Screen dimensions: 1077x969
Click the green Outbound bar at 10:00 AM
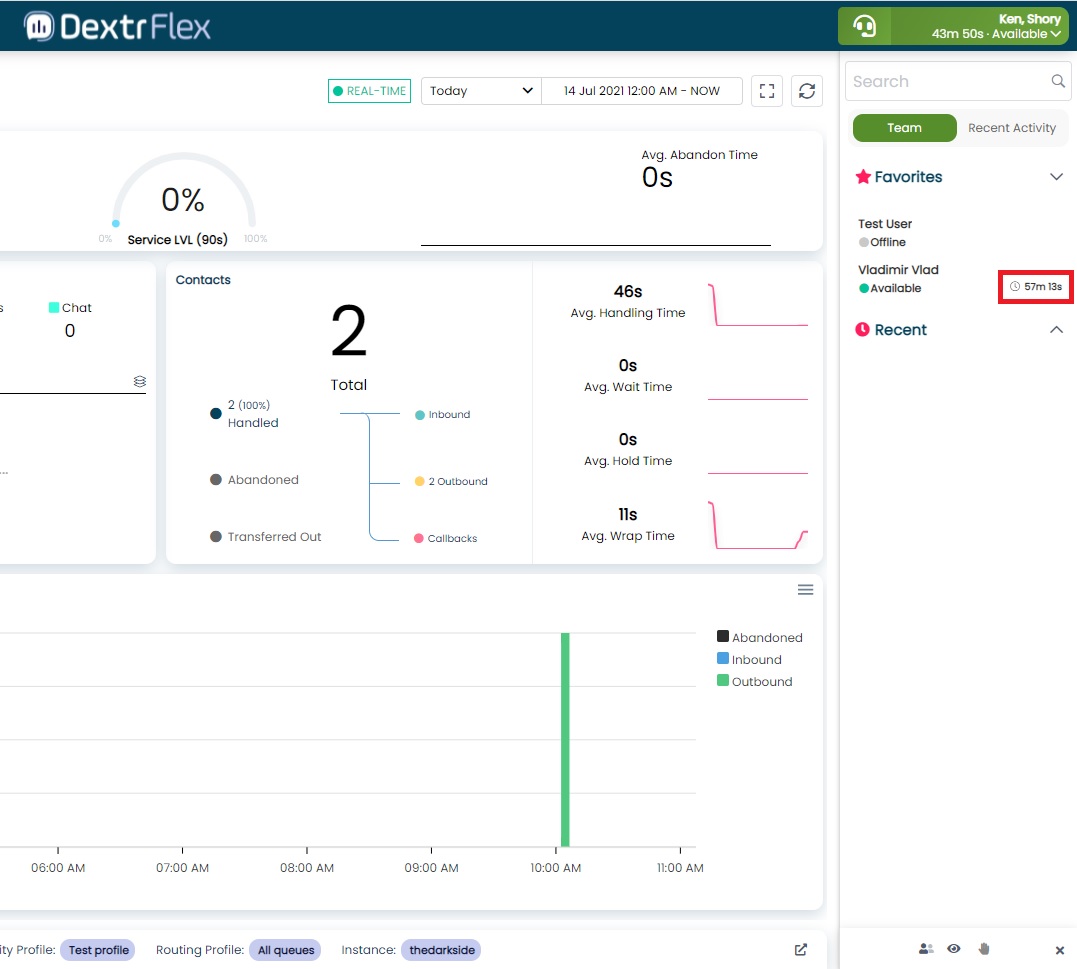(x=565, y=740)
